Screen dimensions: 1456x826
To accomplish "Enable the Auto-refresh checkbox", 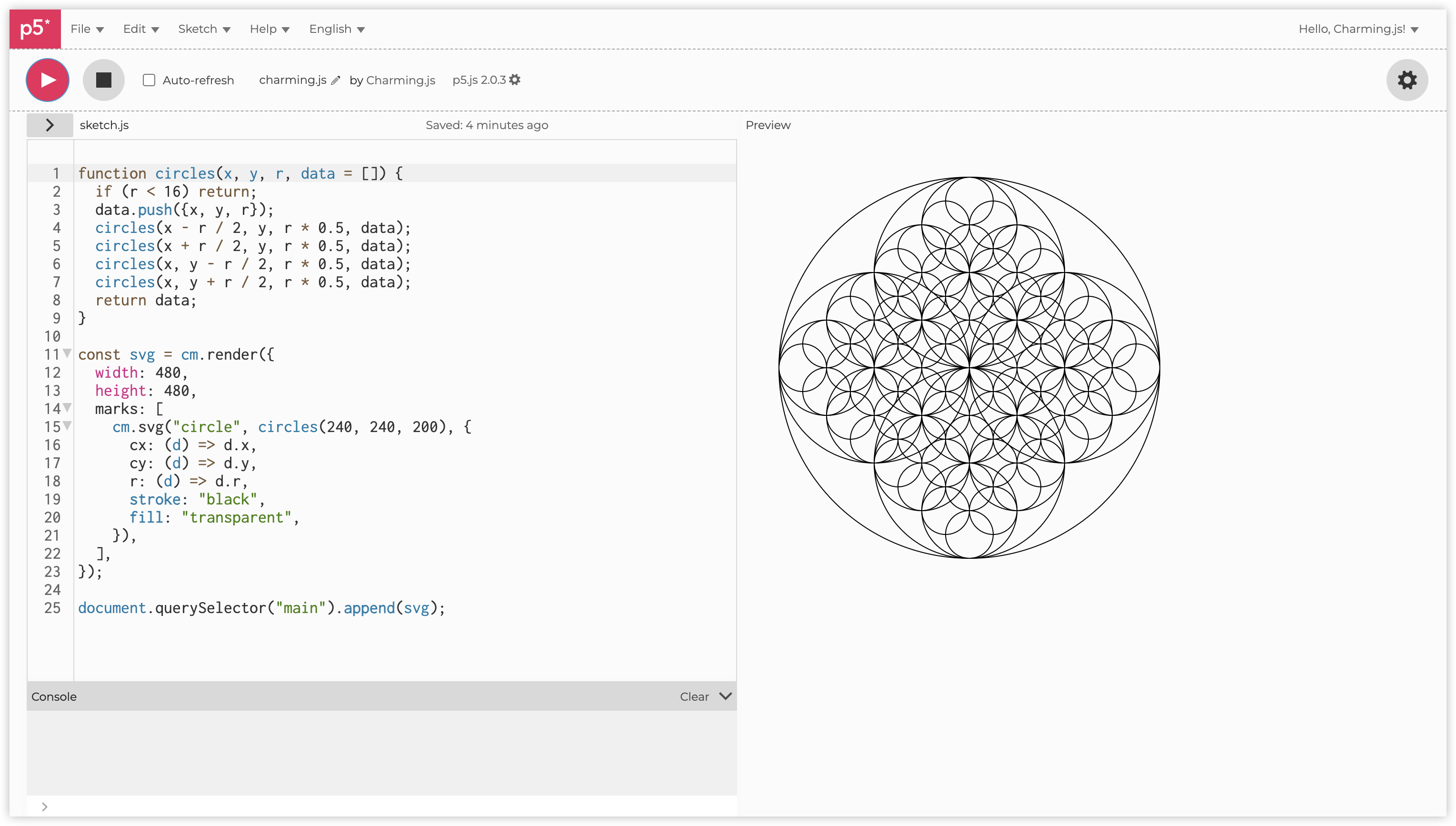I will 149,80.
